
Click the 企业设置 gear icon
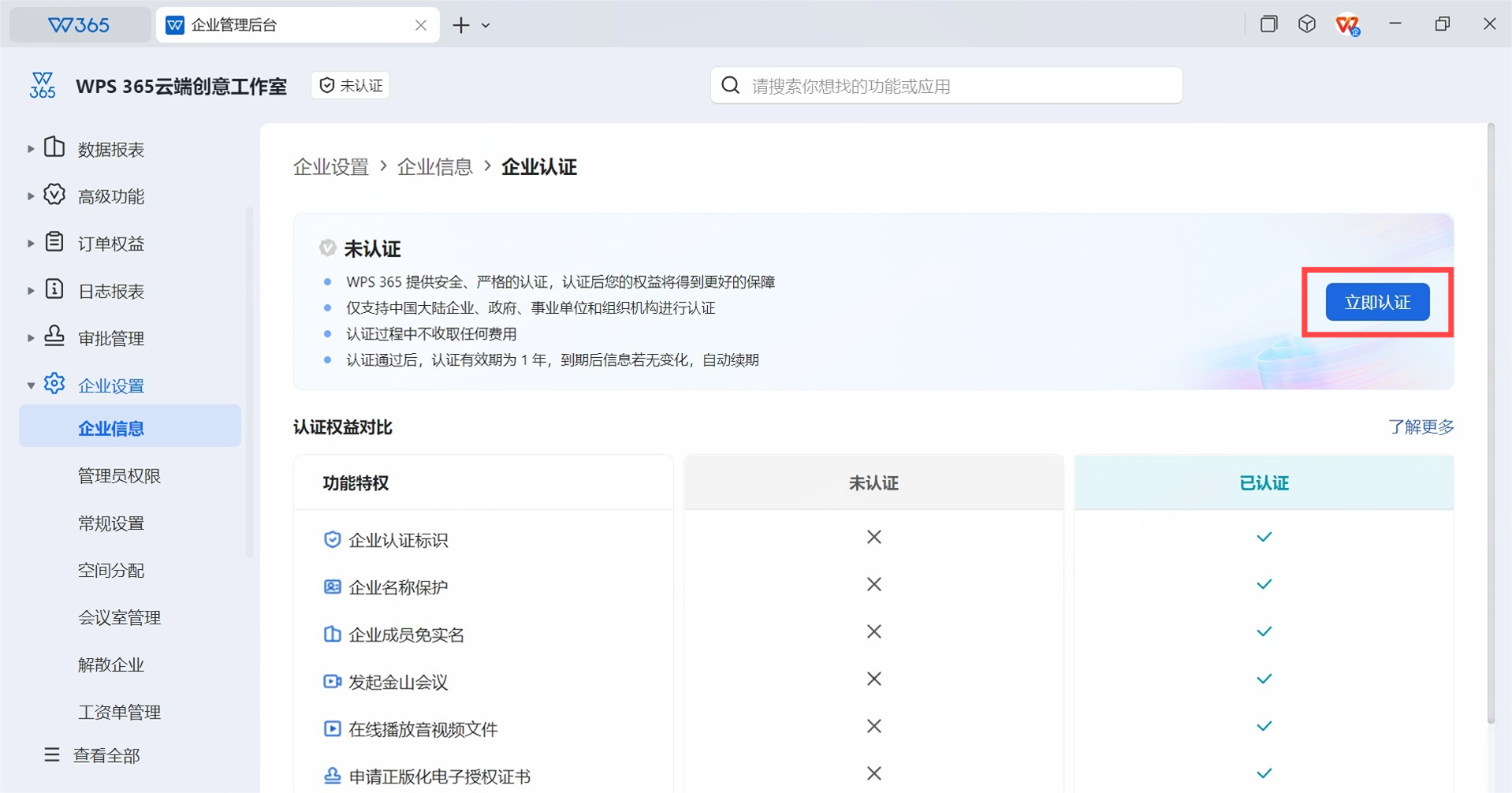click(54, 384)
